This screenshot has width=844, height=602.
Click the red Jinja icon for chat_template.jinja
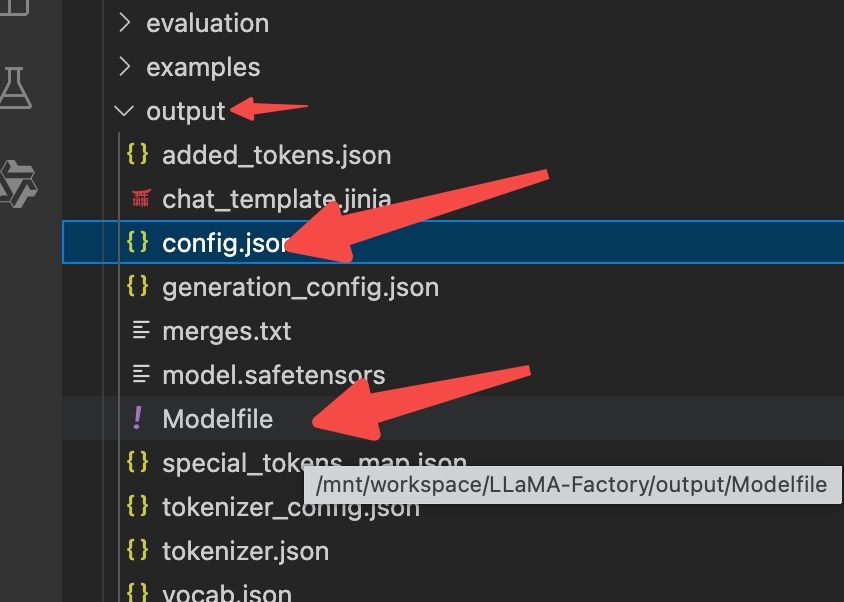[139, 199]
